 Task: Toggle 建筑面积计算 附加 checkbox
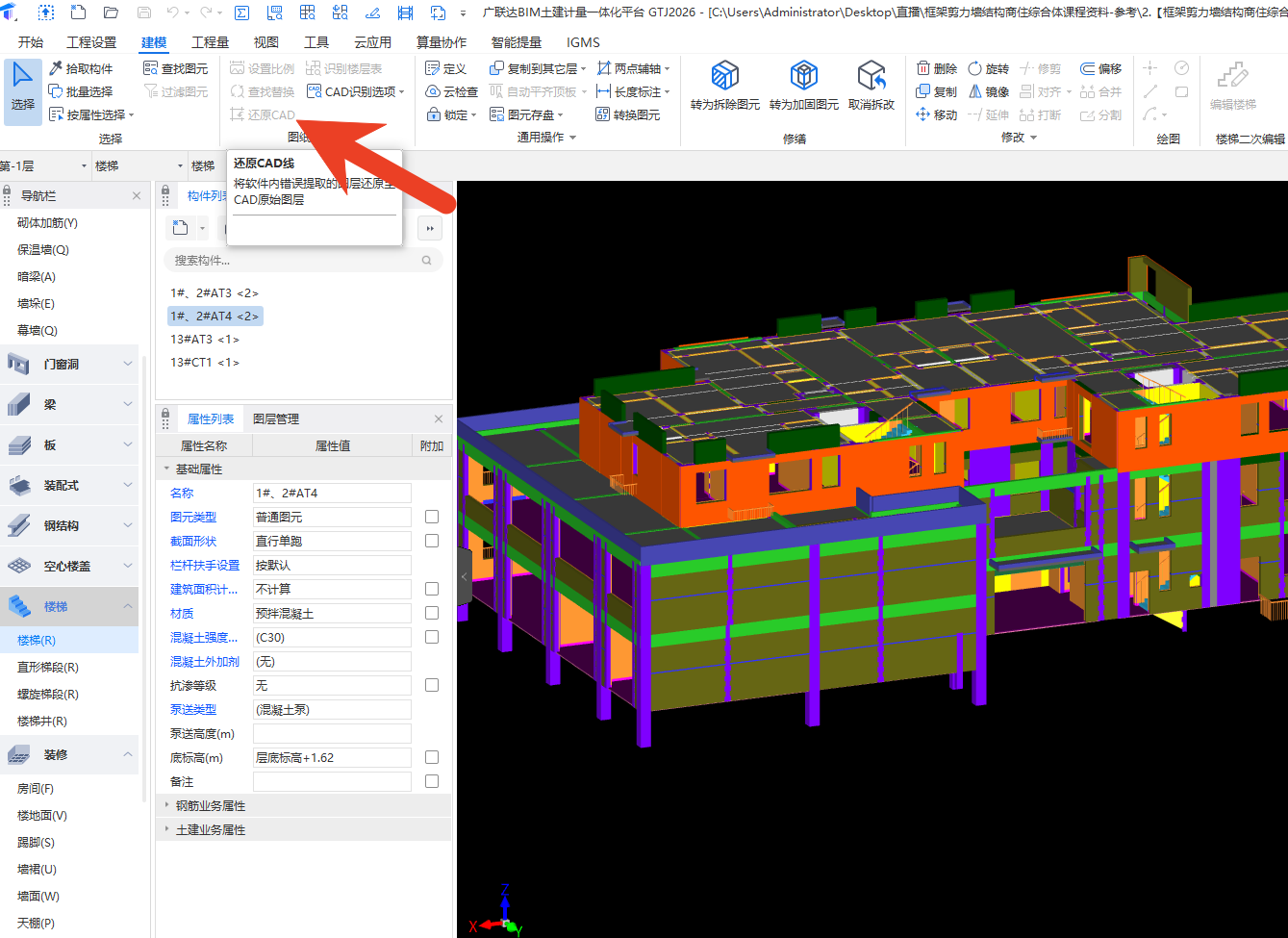coord(432,589)
